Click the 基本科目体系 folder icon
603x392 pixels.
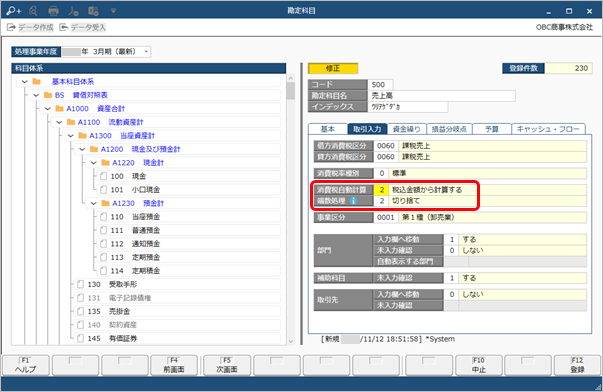[x=37, y=82]
